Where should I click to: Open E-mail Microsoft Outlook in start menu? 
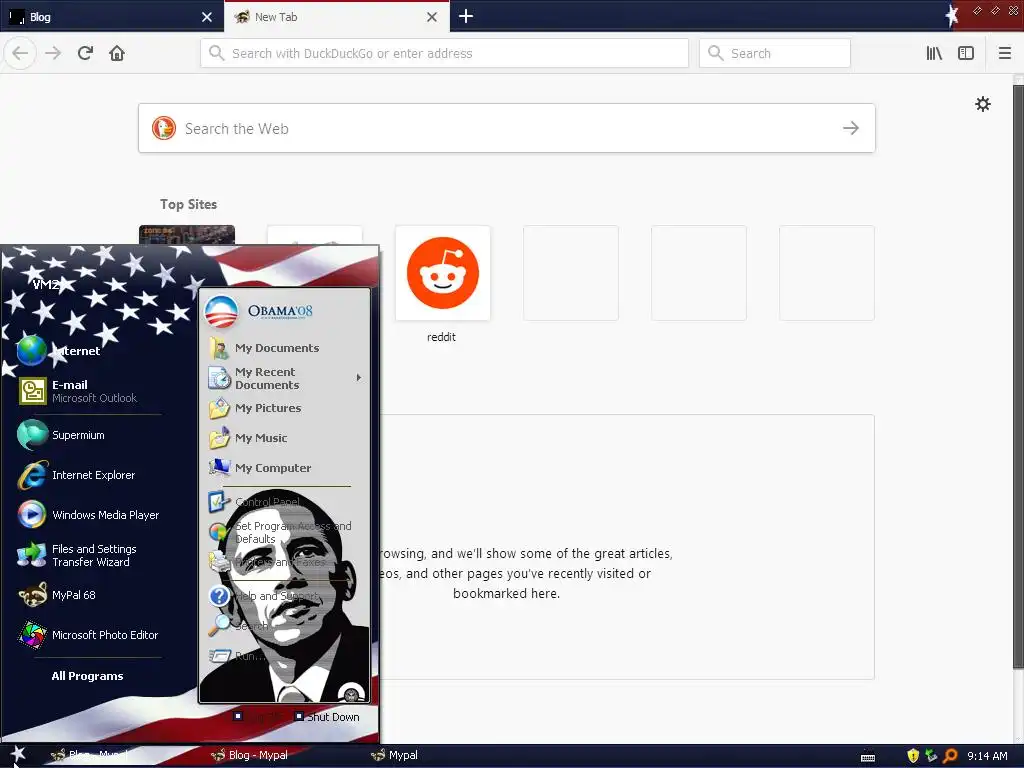pyautogui.click(x=77, y=391)
